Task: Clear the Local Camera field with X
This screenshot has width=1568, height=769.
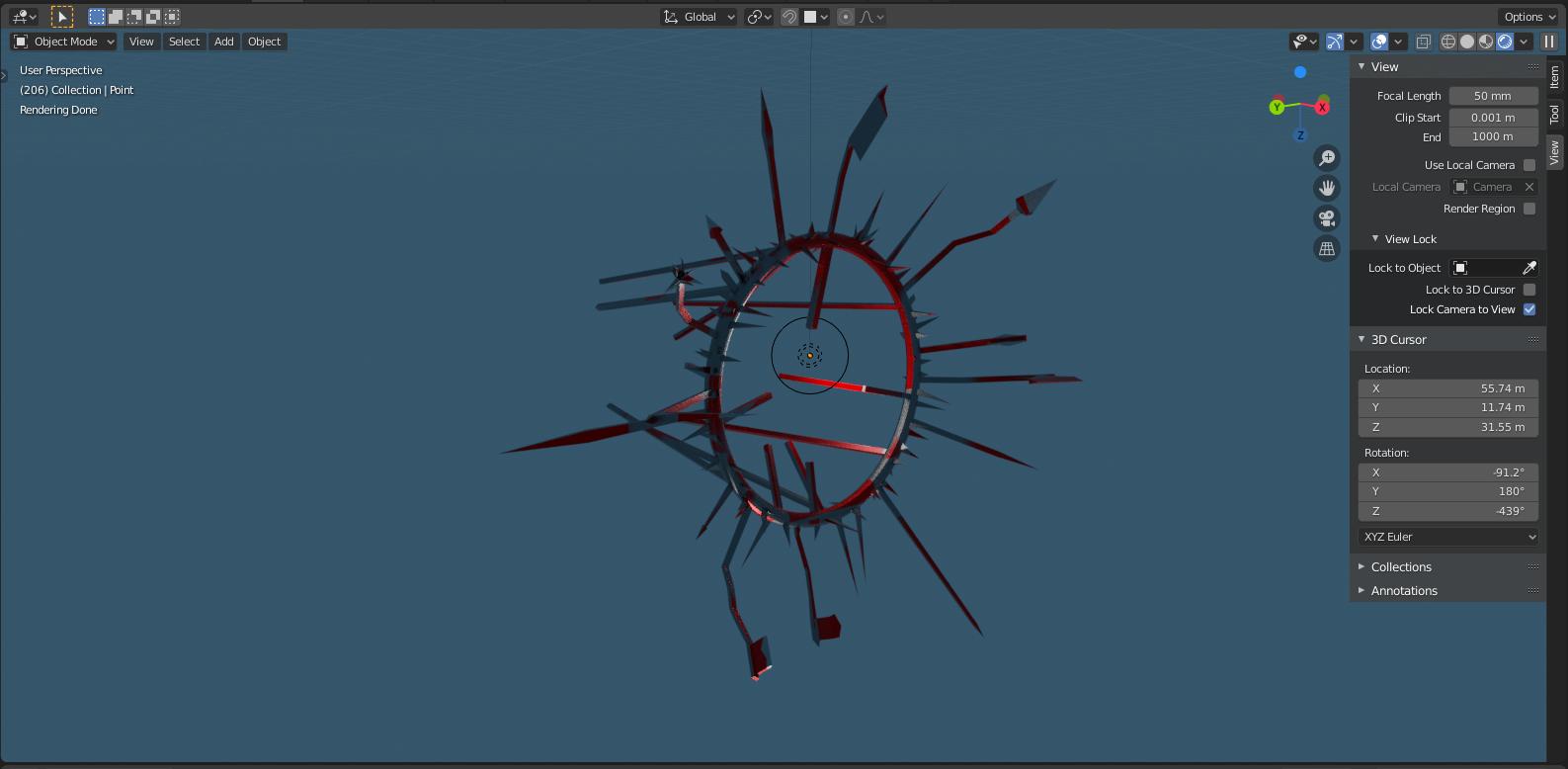Action: coord(1529,187)
